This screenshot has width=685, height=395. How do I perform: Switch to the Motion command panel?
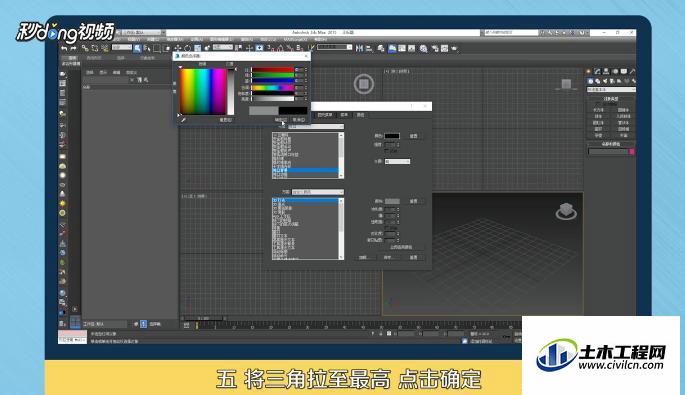coord(615,71)
